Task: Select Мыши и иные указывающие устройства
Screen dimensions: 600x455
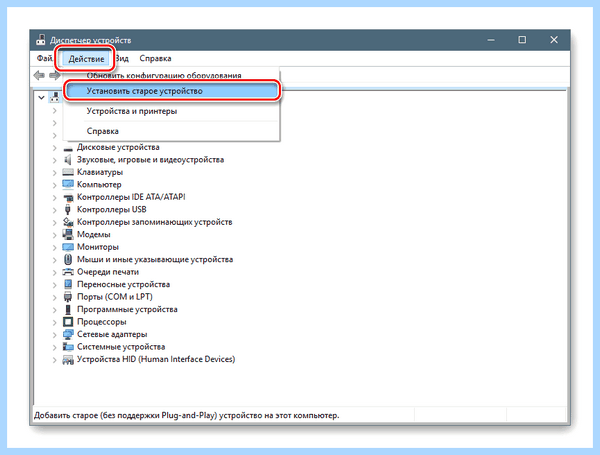Action: pyautogui.click(x=155, y=259)
